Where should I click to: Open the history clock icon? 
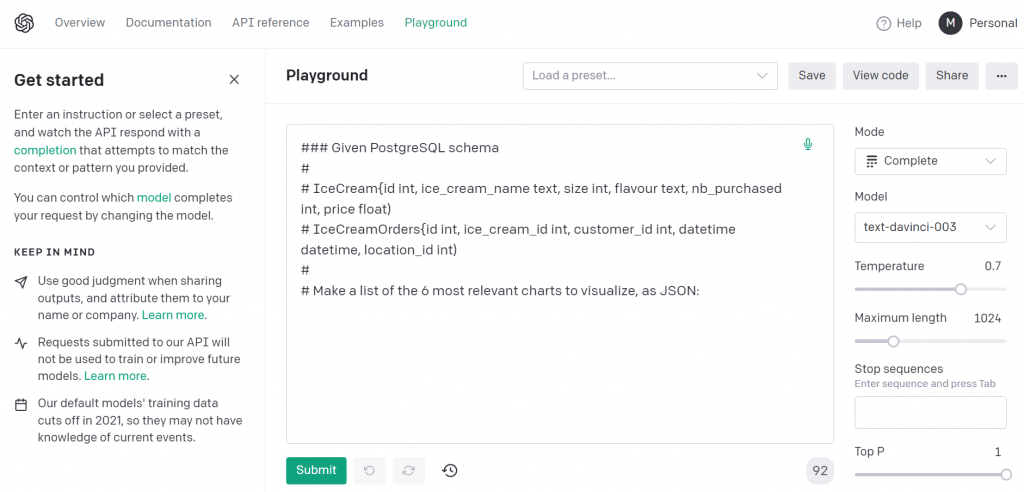point(449,471)
